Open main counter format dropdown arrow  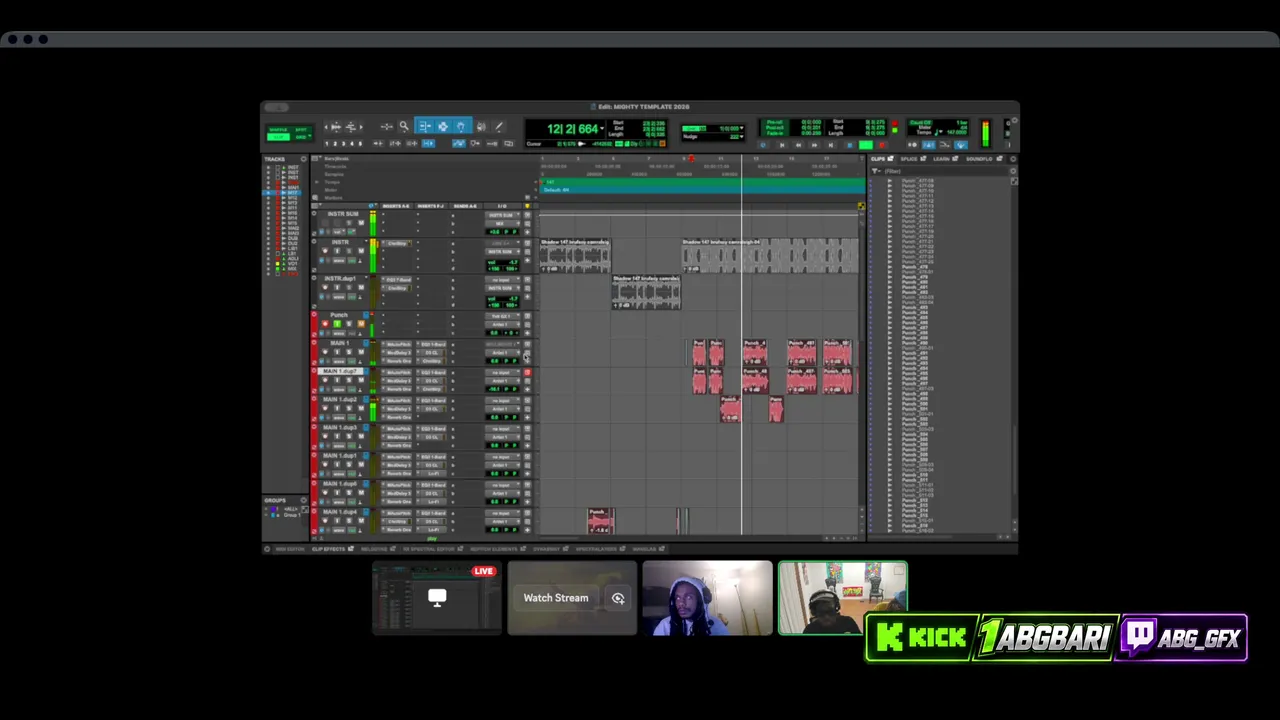click(x=601, y=129)
